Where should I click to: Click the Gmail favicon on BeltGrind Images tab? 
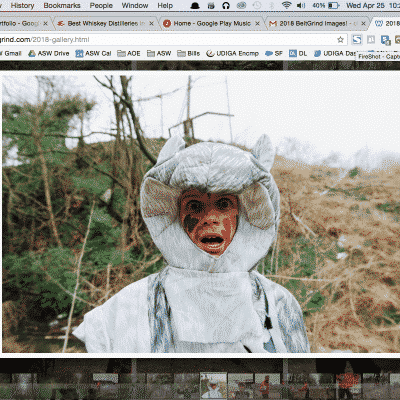(273, 24)
